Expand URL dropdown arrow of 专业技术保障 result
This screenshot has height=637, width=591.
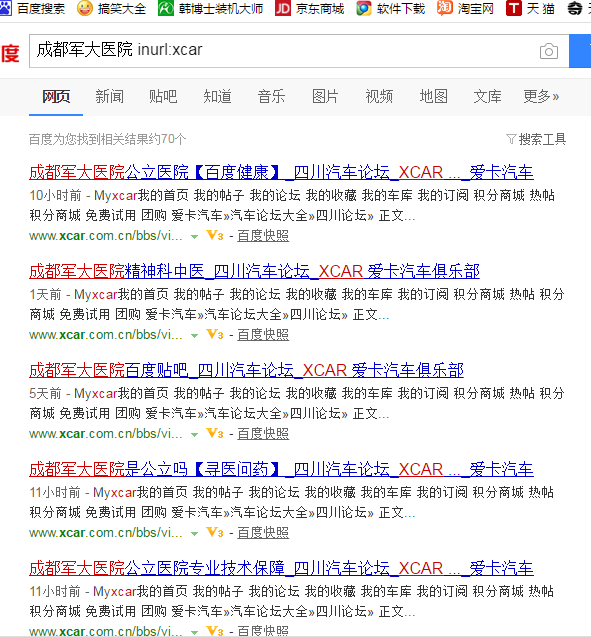[195, 632]
